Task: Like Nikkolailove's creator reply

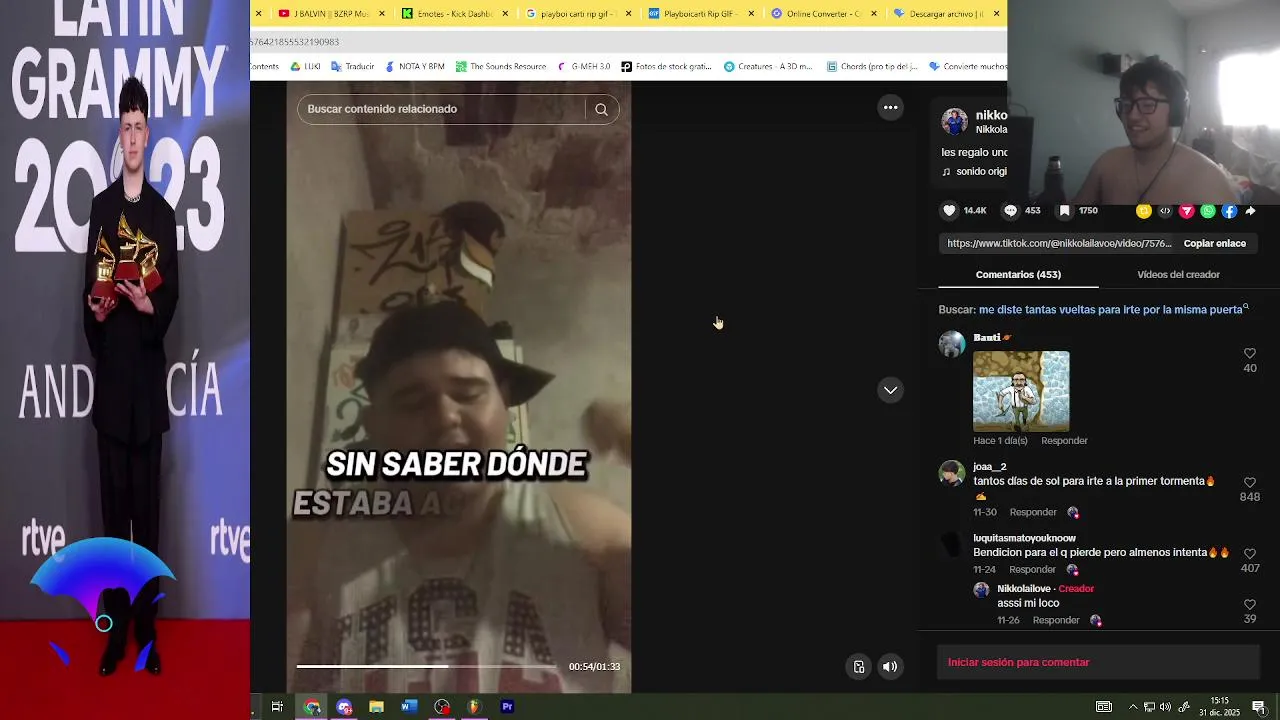Action: (1249, 605)
